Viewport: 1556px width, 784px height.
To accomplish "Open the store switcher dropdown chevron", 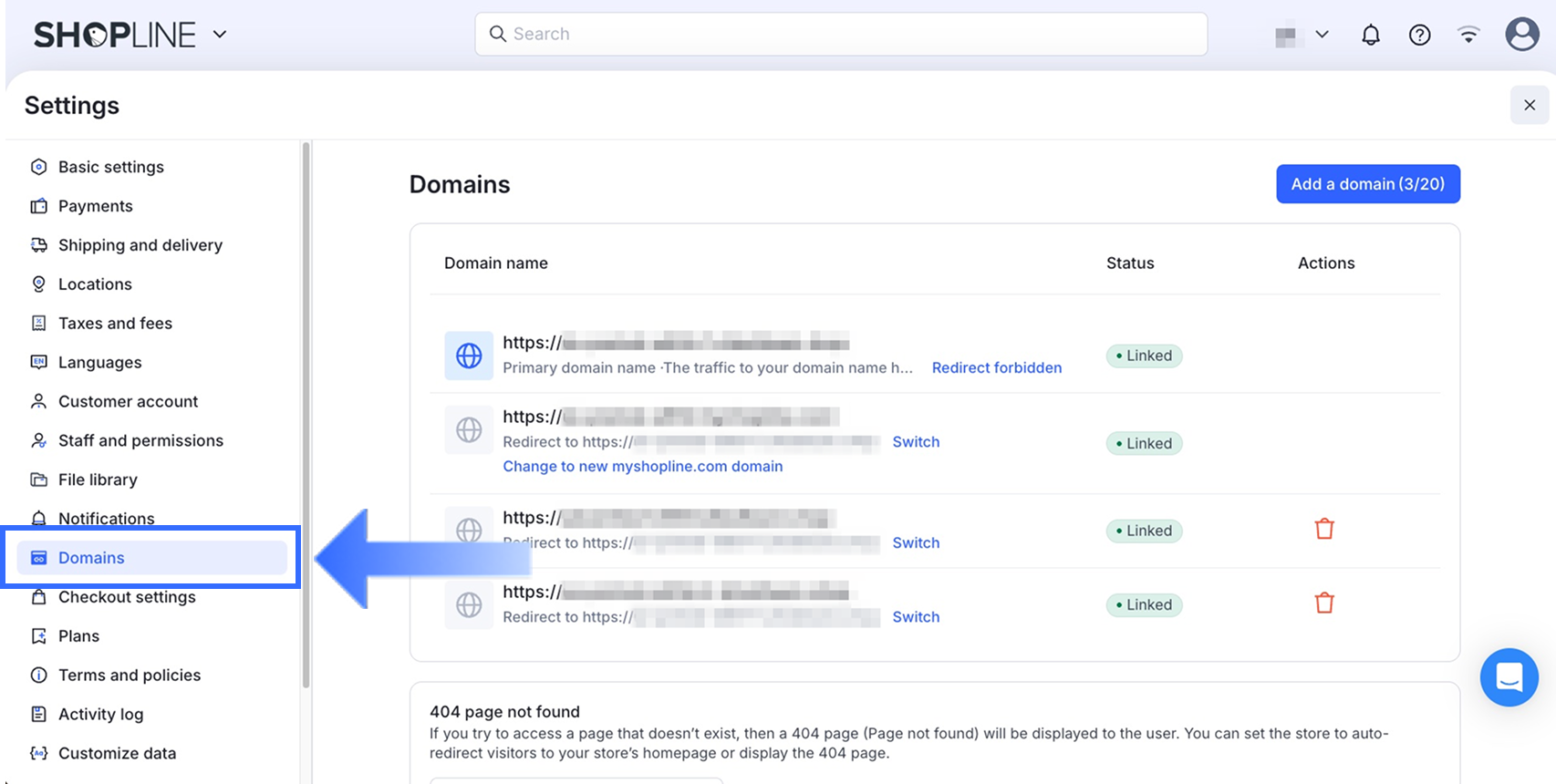I will coord(1322,35).
